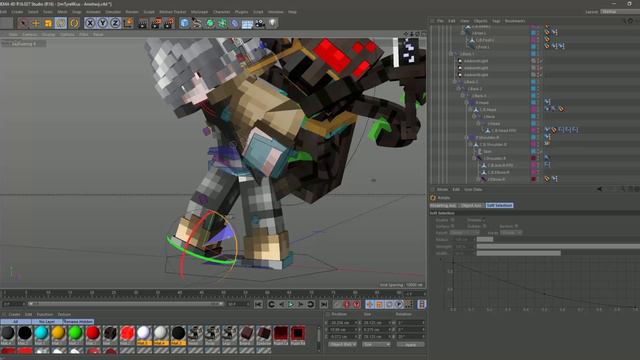
Task: Toggle Point Level Animation recording
Action: click(409, 304)
